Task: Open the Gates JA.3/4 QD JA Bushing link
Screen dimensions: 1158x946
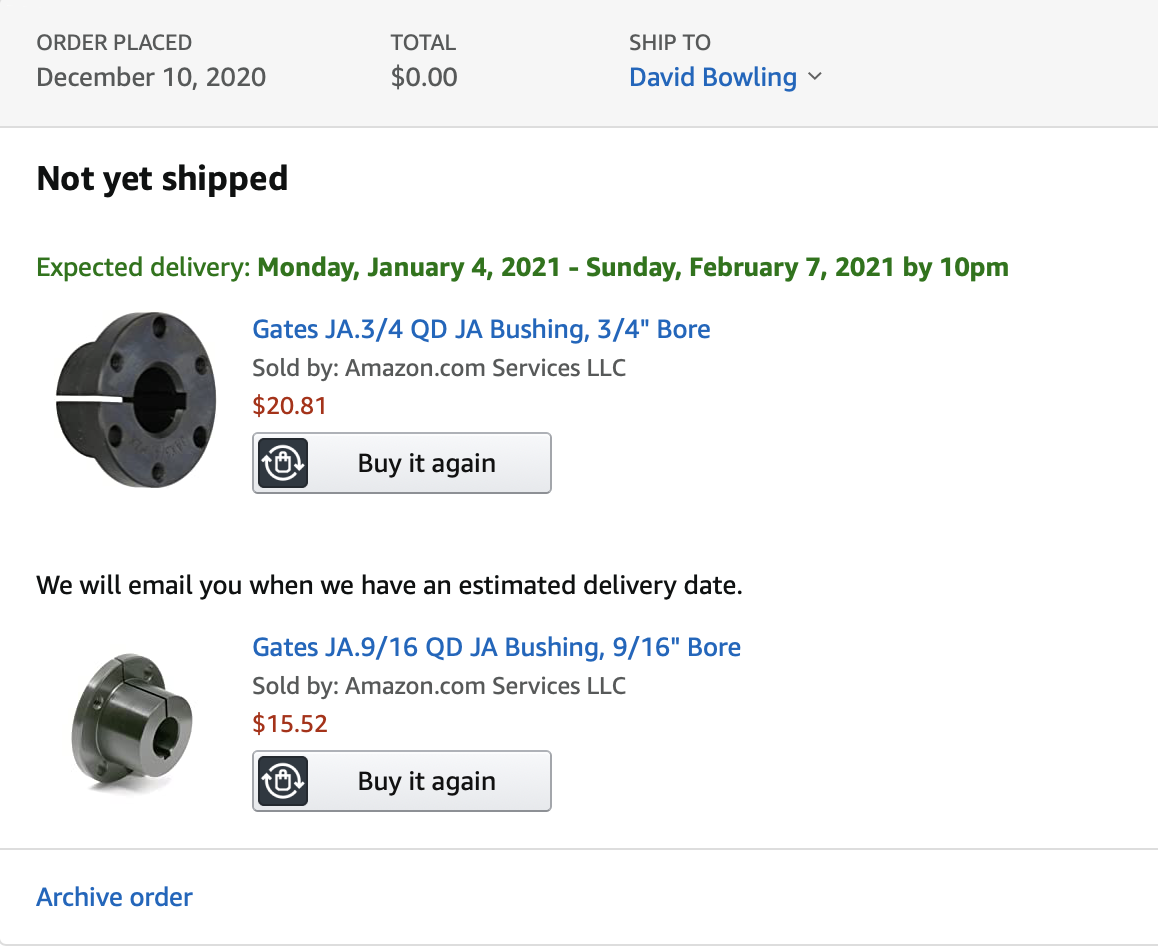Action: click(x=482, y=329)
